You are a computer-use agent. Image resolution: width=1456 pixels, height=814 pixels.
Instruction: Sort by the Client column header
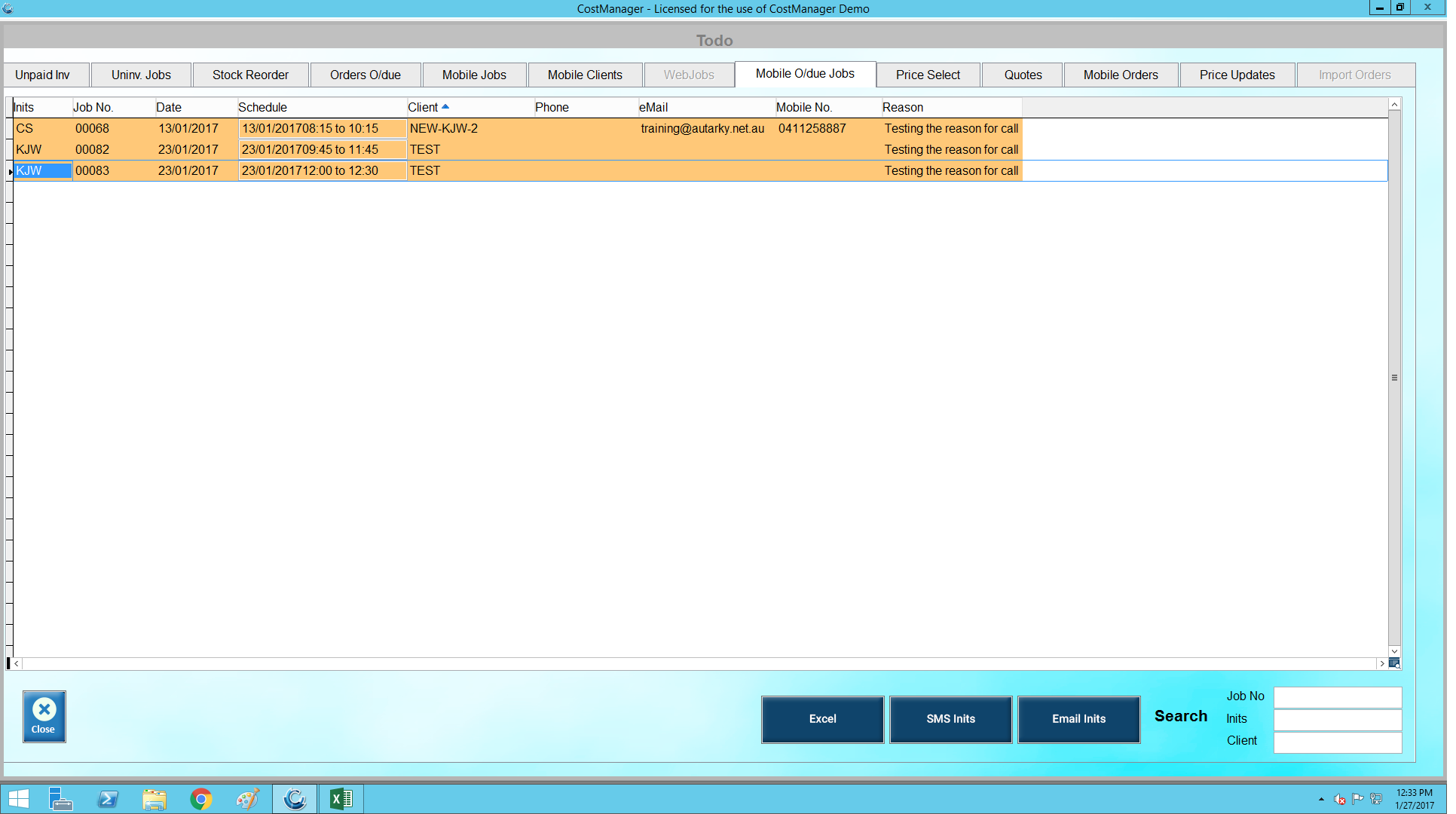(x=424, y=107)
